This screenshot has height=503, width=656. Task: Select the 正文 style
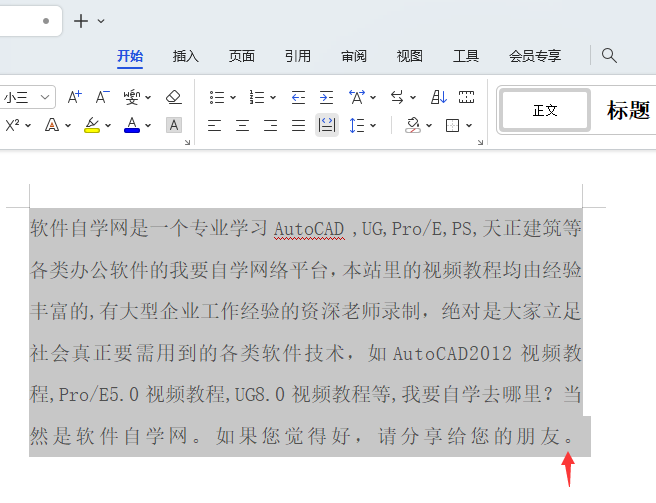[545, 110]
